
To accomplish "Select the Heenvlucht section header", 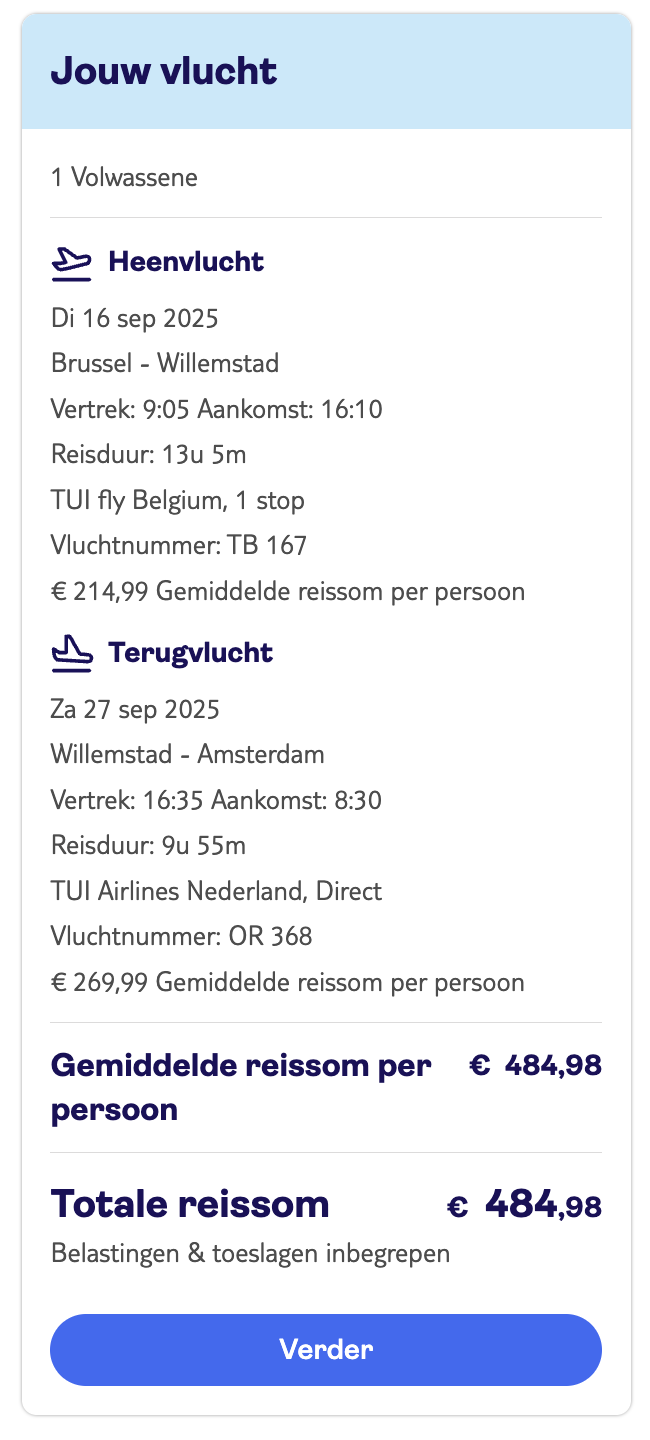I will coord(184,261).
